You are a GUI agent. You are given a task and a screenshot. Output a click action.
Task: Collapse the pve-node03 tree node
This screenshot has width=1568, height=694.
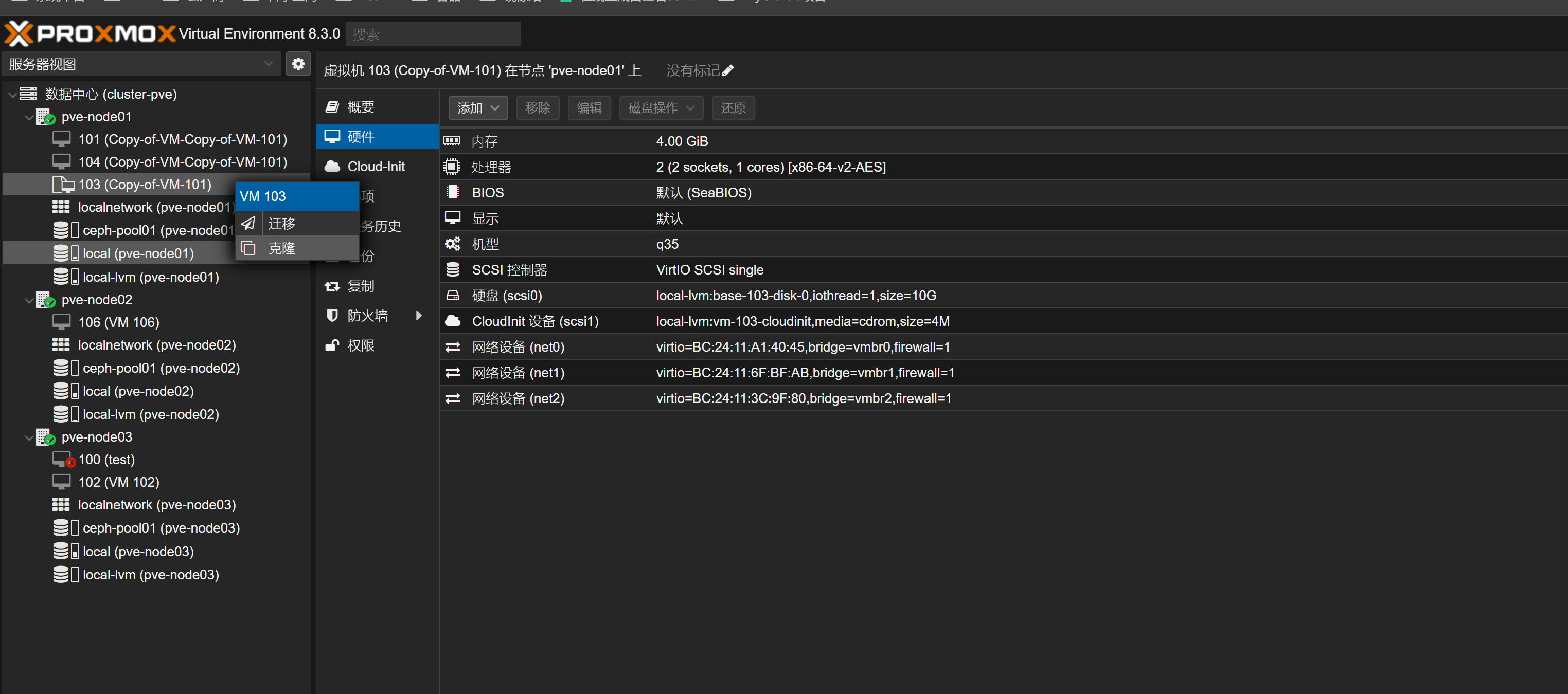29,437
